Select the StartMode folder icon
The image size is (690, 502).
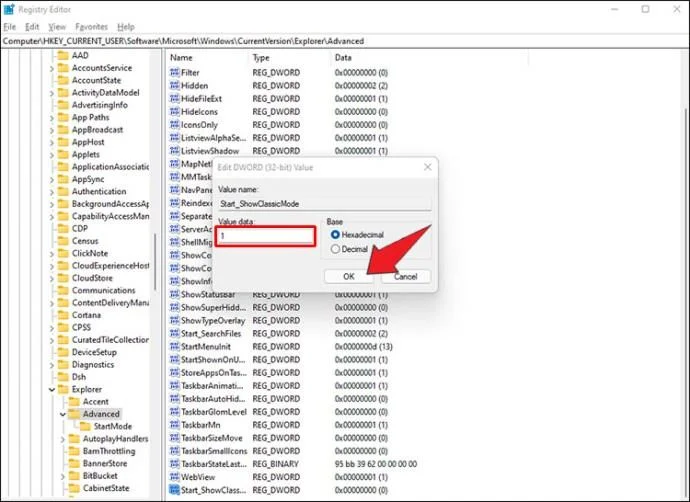[x=85, y=426]
